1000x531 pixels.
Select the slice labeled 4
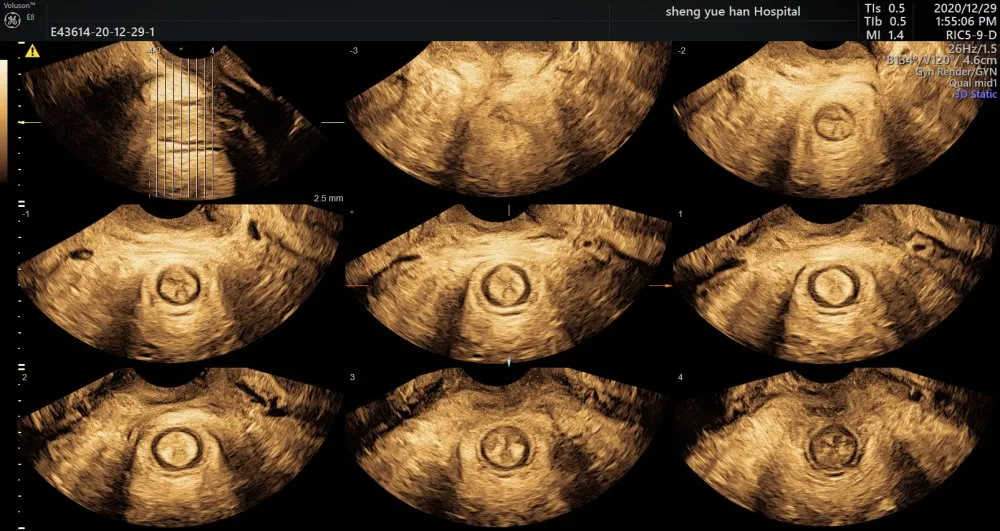[x=837, y=447]
